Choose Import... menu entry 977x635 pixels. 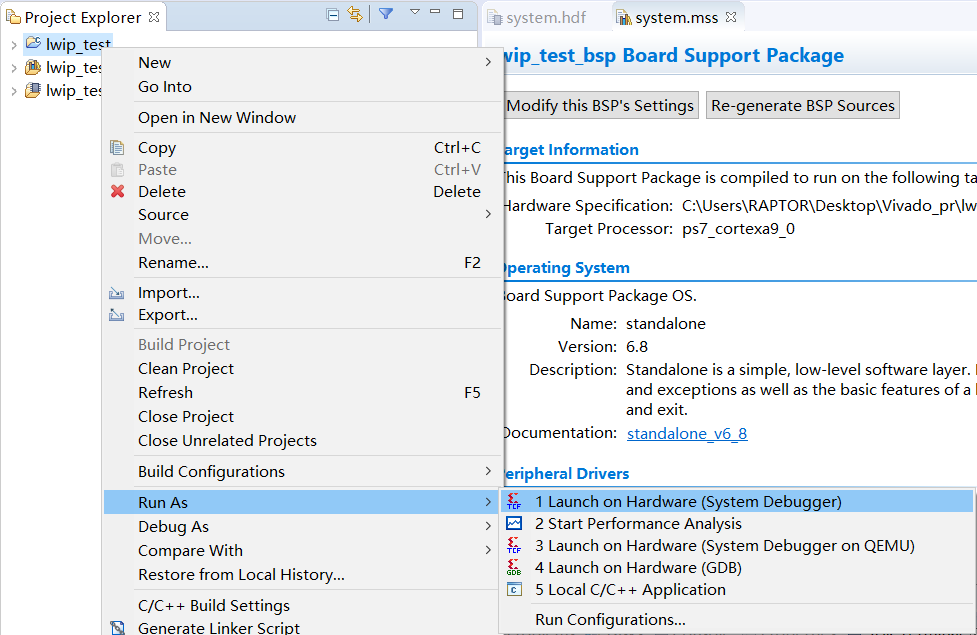tap(303, 293)
